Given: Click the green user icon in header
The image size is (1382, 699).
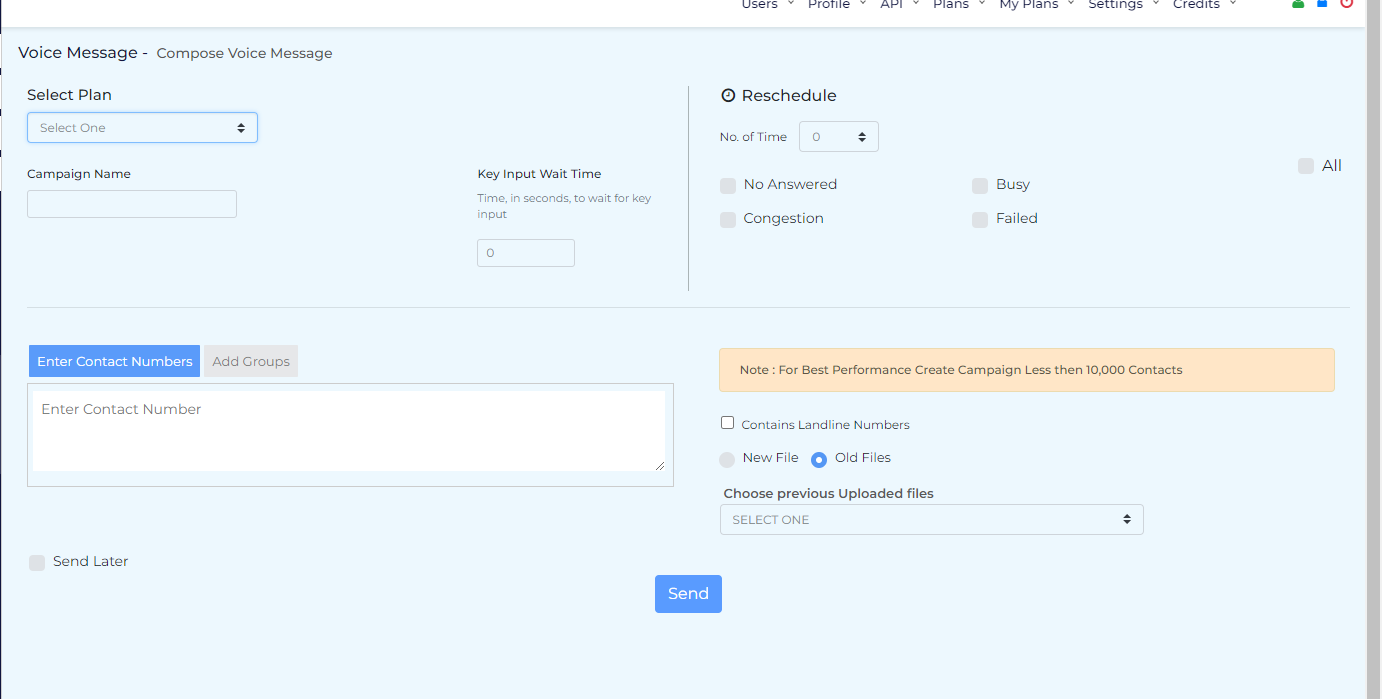Looking at the screenshot, I should [1298, 4].
